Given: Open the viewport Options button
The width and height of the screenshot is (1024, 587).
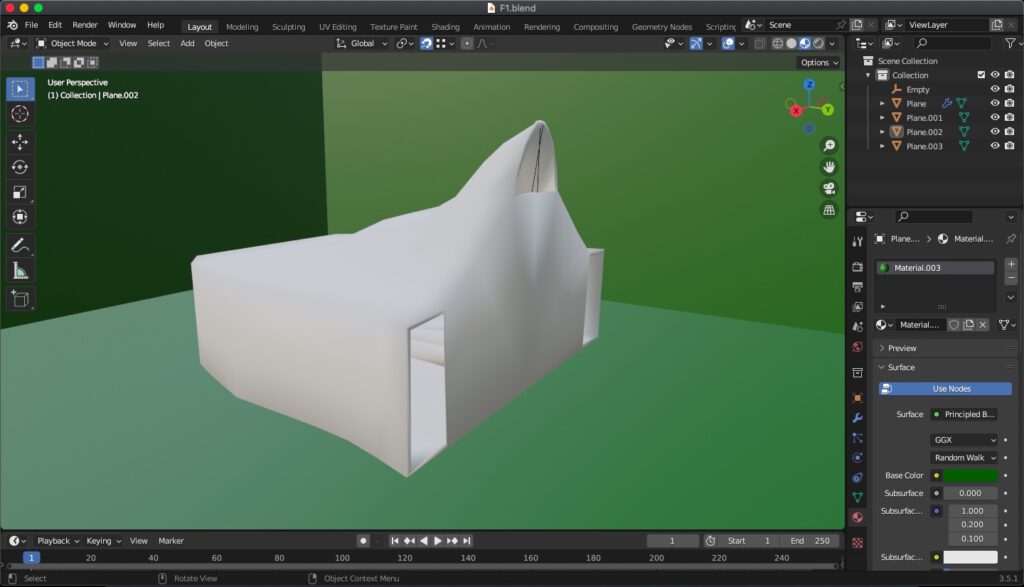Looking at the screenshot, I should [818, 63].
